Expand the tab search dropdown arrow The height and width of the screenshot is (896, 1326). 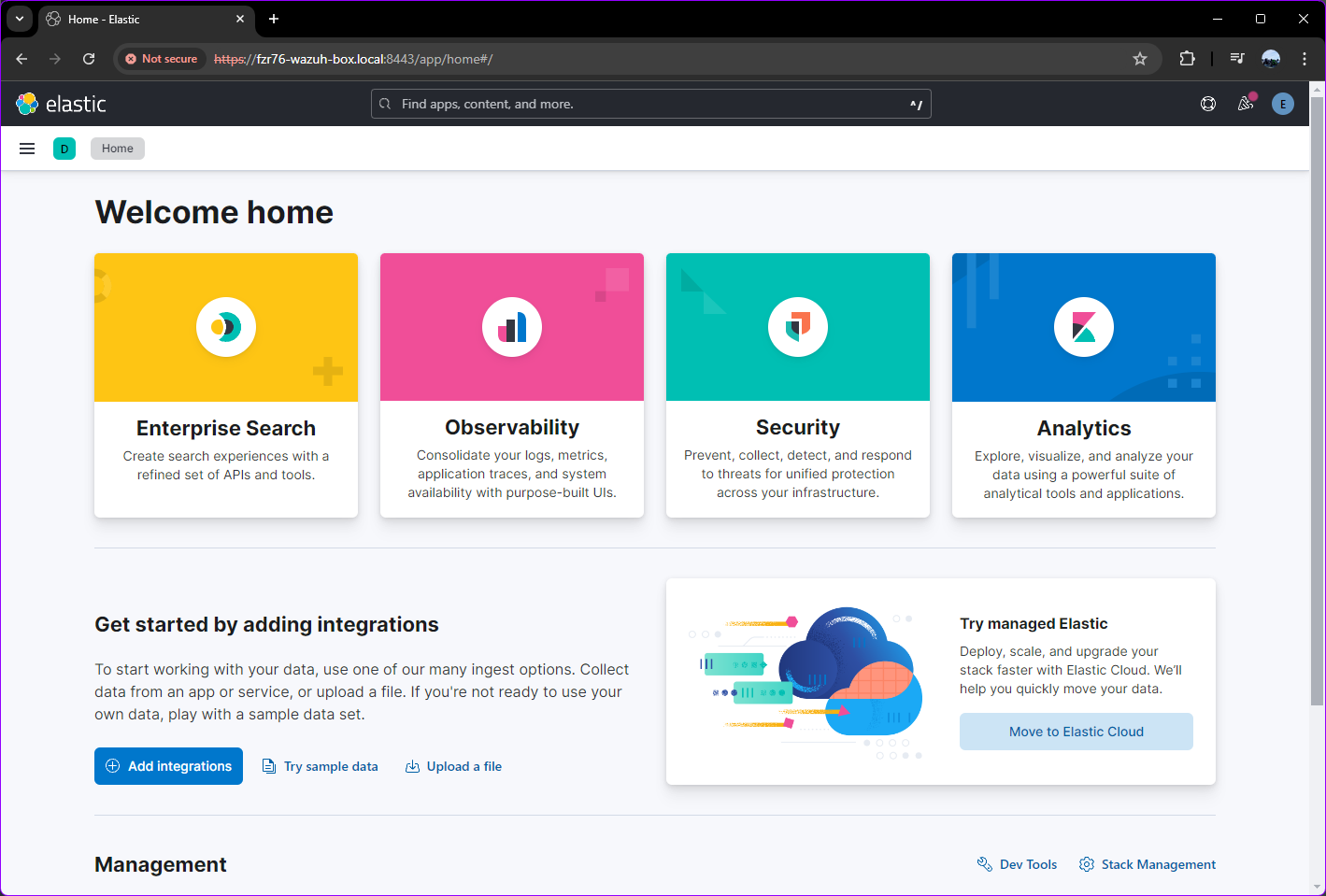click(x=19, y=19)
